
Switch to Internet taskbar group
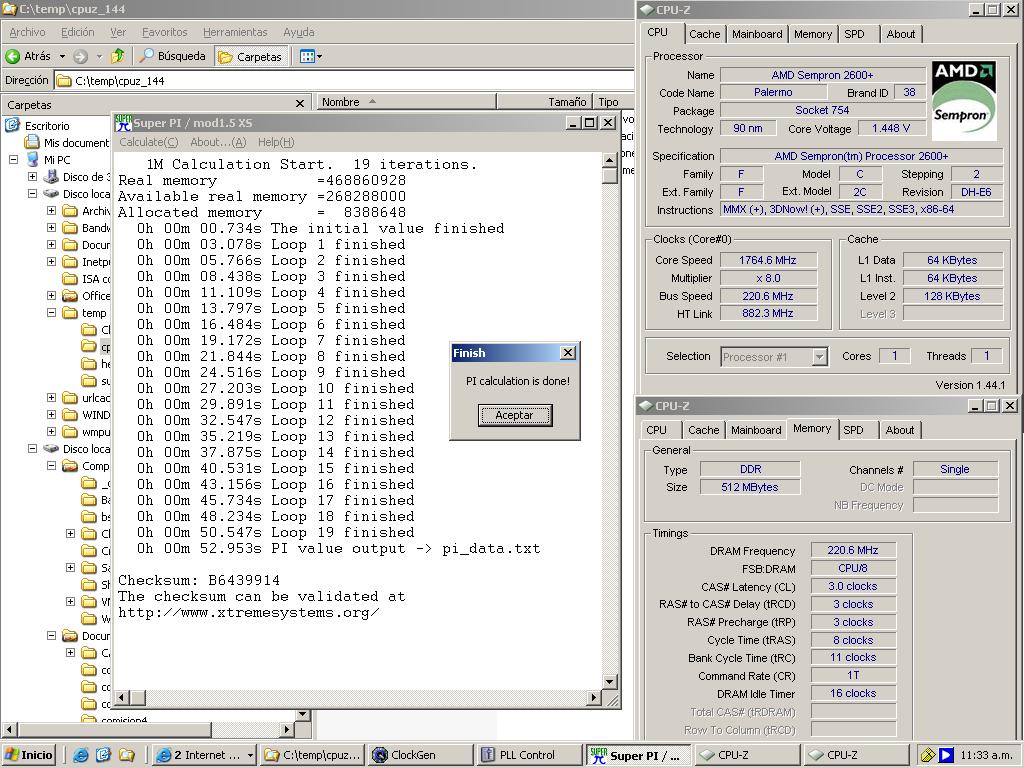coord(204,755)
